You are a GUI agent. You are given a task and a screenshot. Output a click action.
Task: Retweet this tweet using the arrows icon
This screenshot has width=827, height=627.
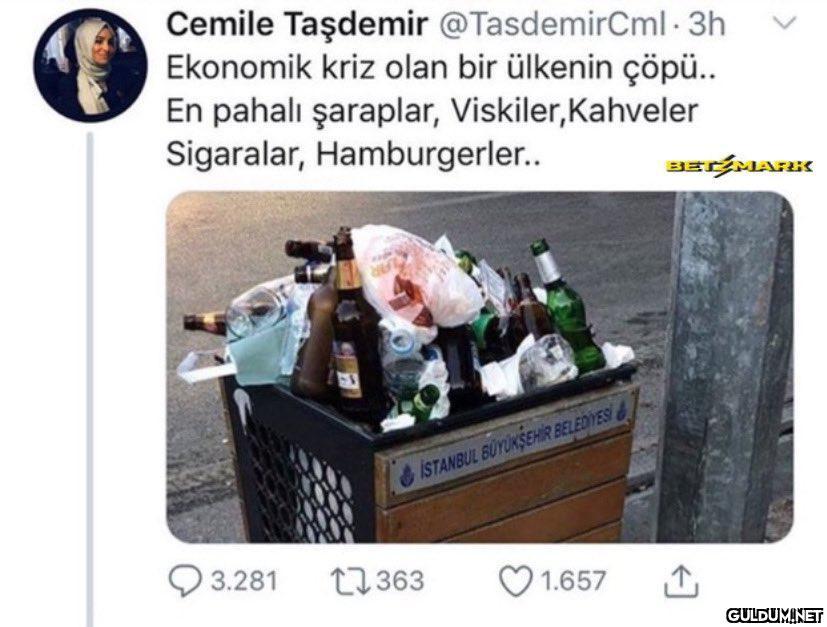point(350,581)
